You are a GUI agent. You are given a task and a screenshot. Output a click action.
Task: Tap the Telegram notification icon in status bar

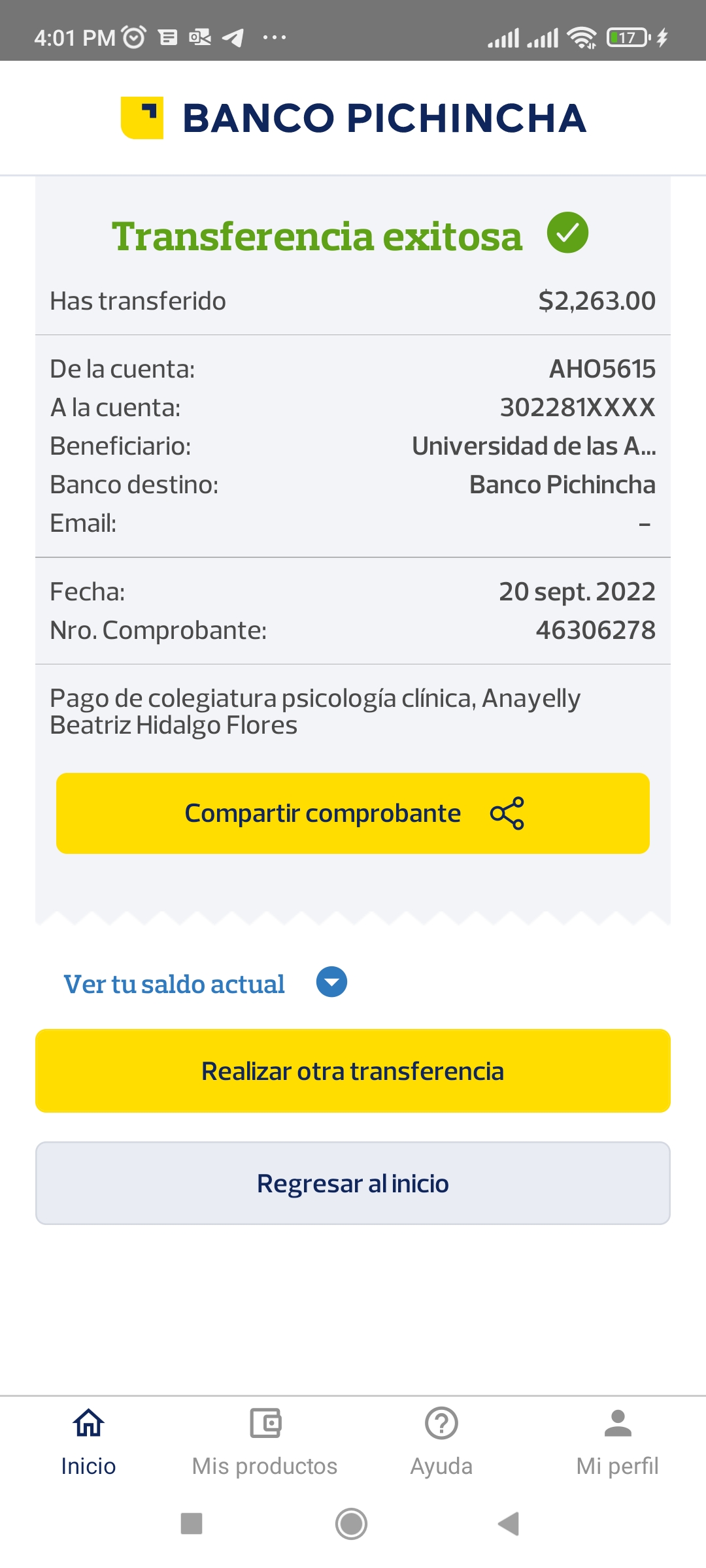tap(233, 38)
